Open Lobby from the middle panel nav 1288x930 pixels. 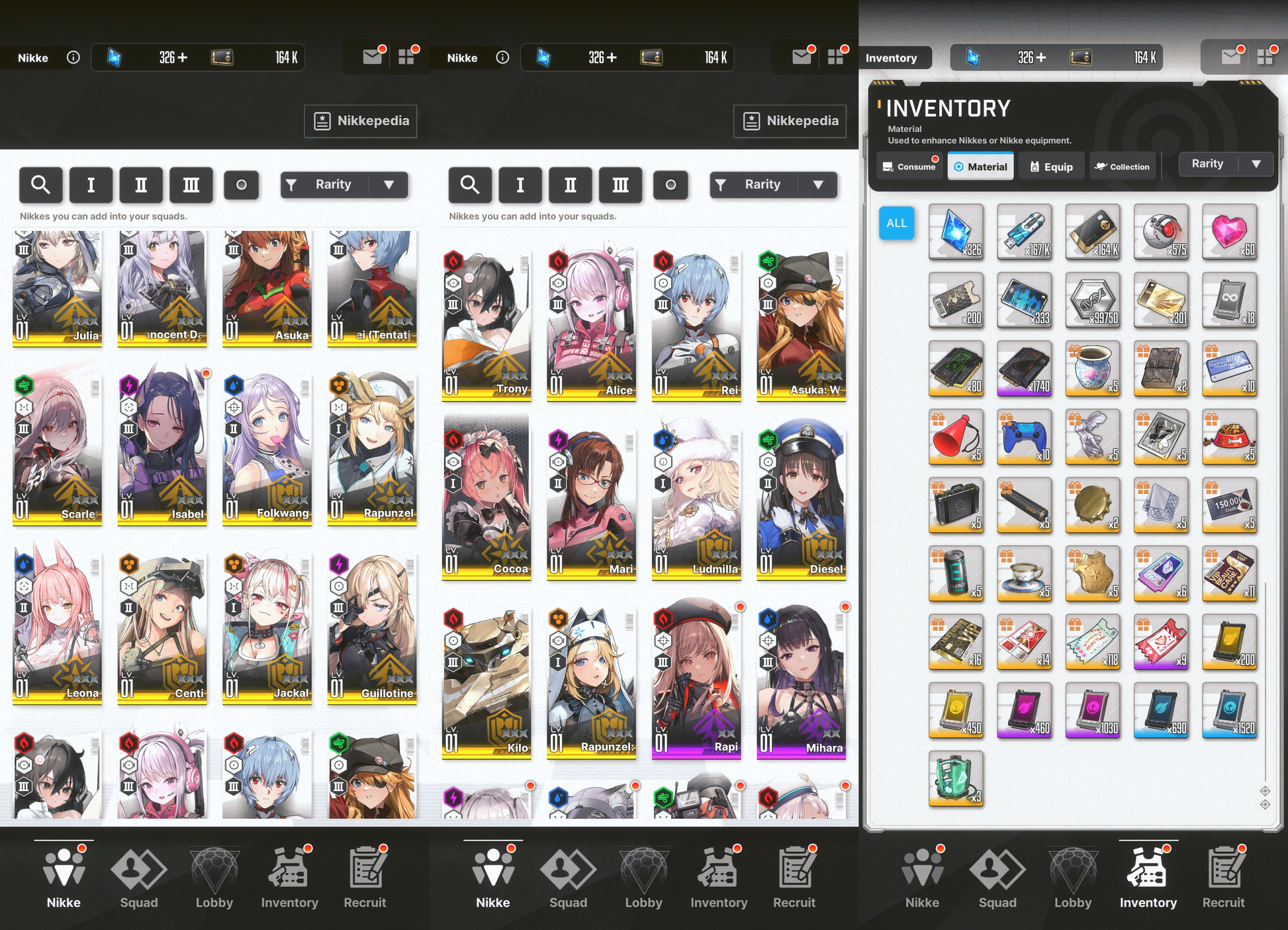pos(643,878)
